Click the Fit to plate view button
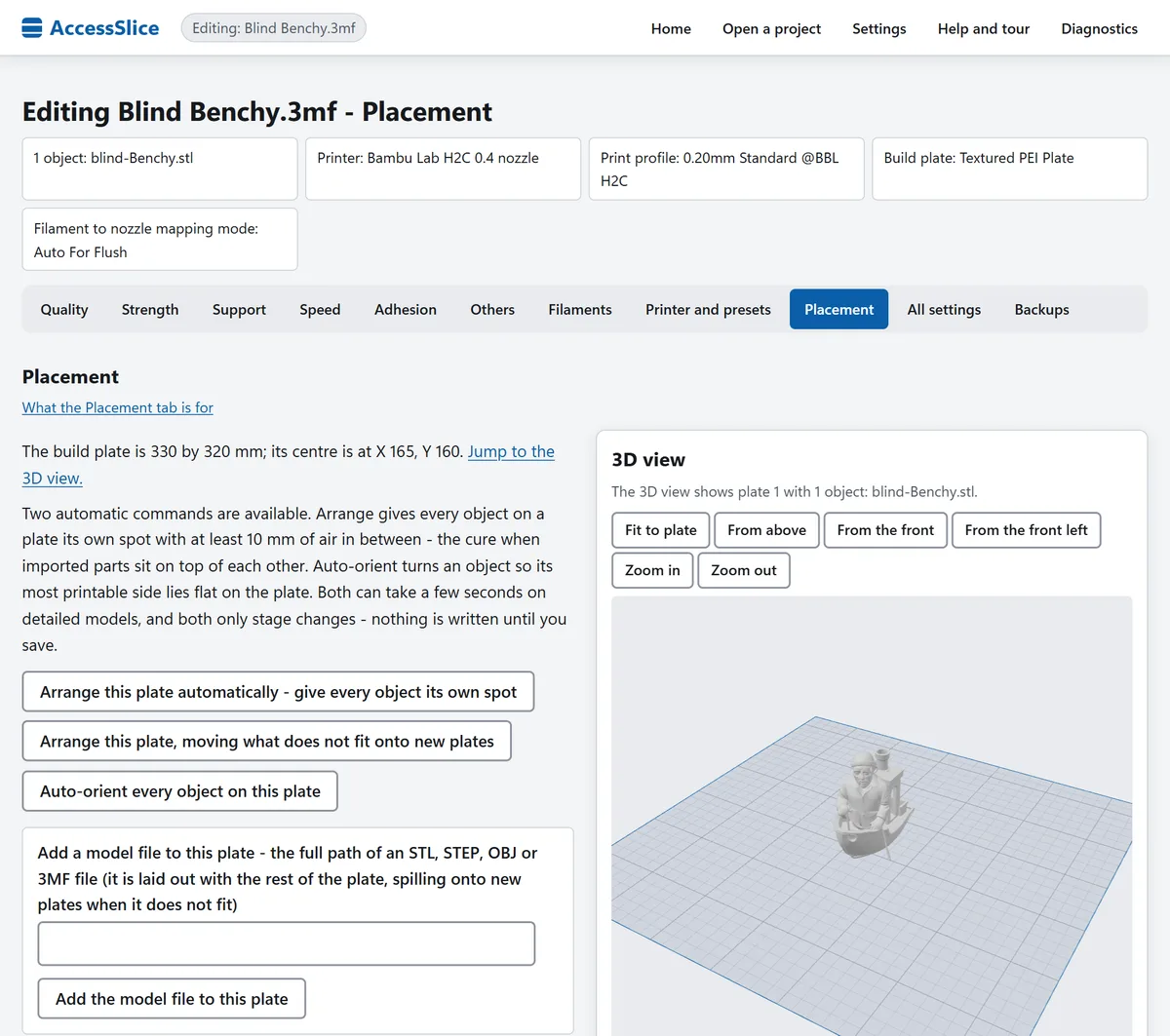Image resolution: width=1170 pixels, height=1036 pixels. click(x=661, y=530)
